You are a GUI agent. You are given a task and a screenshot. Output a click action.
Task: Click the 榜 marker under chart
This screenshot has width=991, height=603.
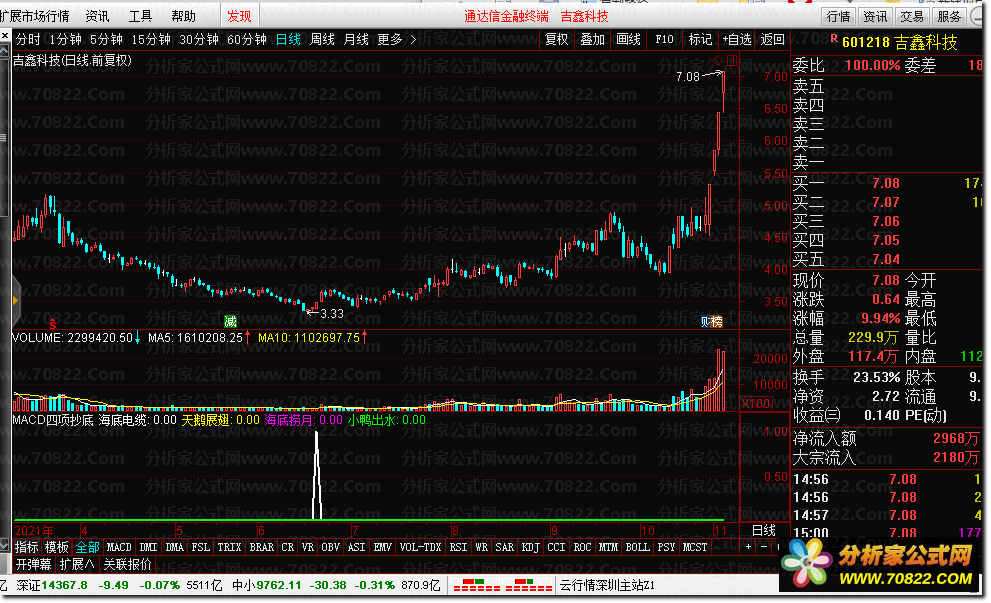tap(717, 322)
